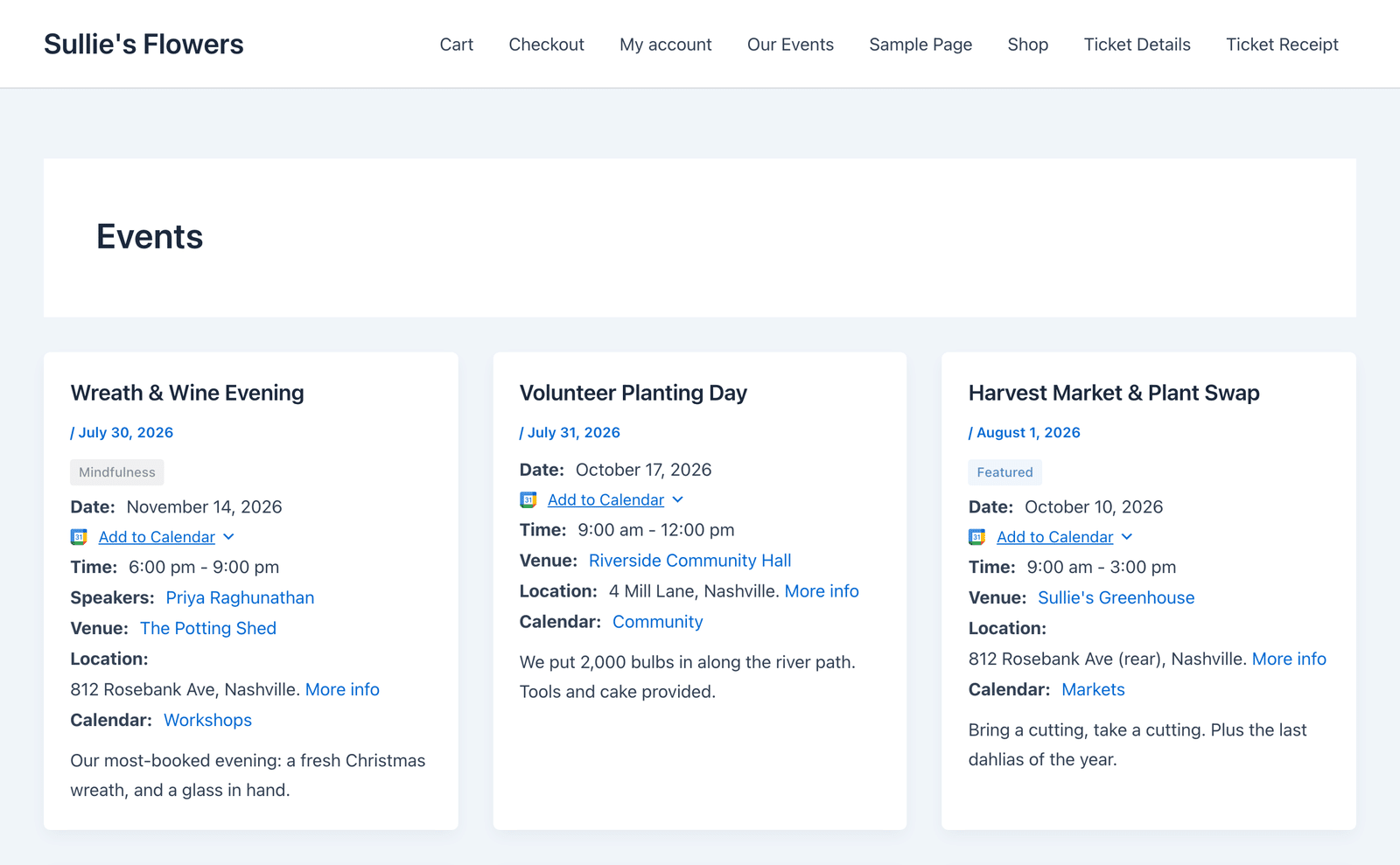Image resolution: width=1400 pixels, height=865 pixels.
Task: Click the July 30, 2026 post date
Action: 126,432
